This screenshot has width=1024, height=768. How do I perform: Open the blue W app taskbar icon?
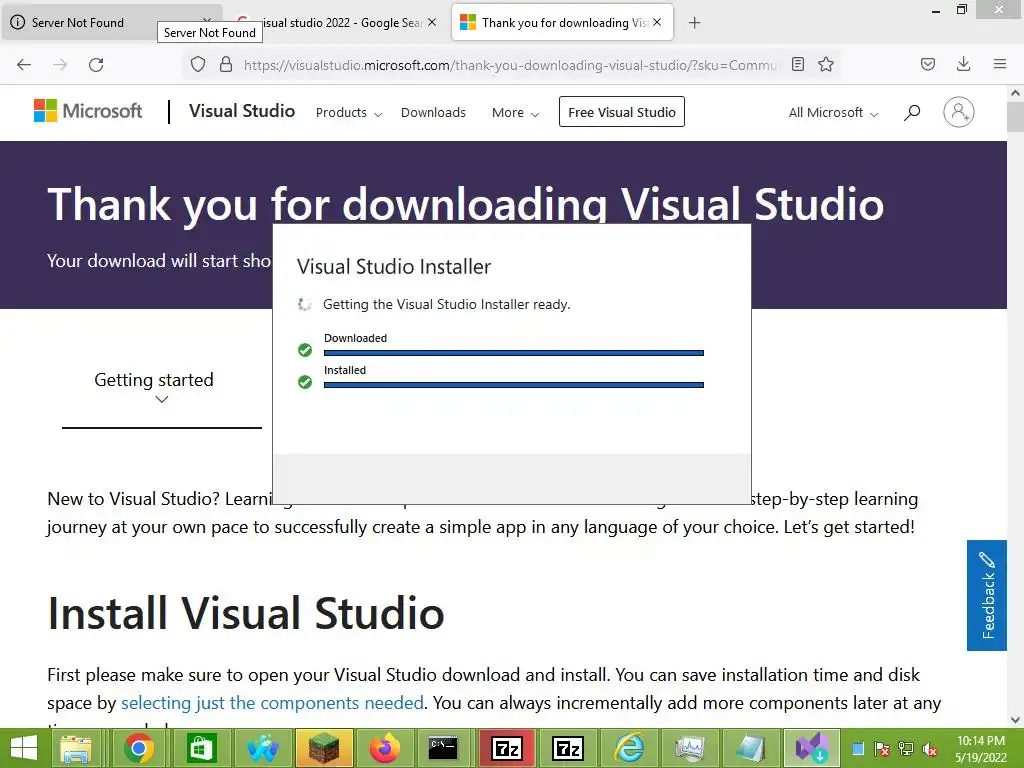coord(262,748)
